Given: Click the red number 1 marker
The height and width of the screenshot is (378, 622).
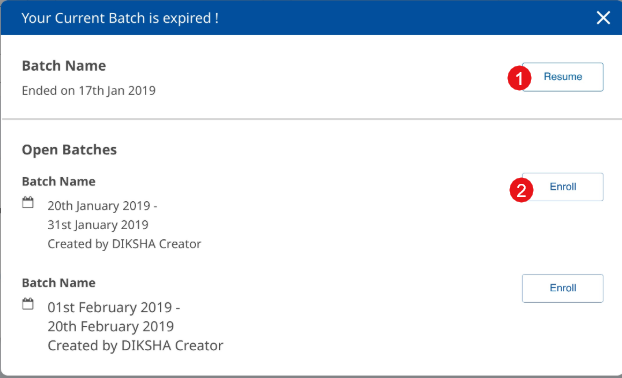Looking at the screenshot, I should tap(519, 78).
